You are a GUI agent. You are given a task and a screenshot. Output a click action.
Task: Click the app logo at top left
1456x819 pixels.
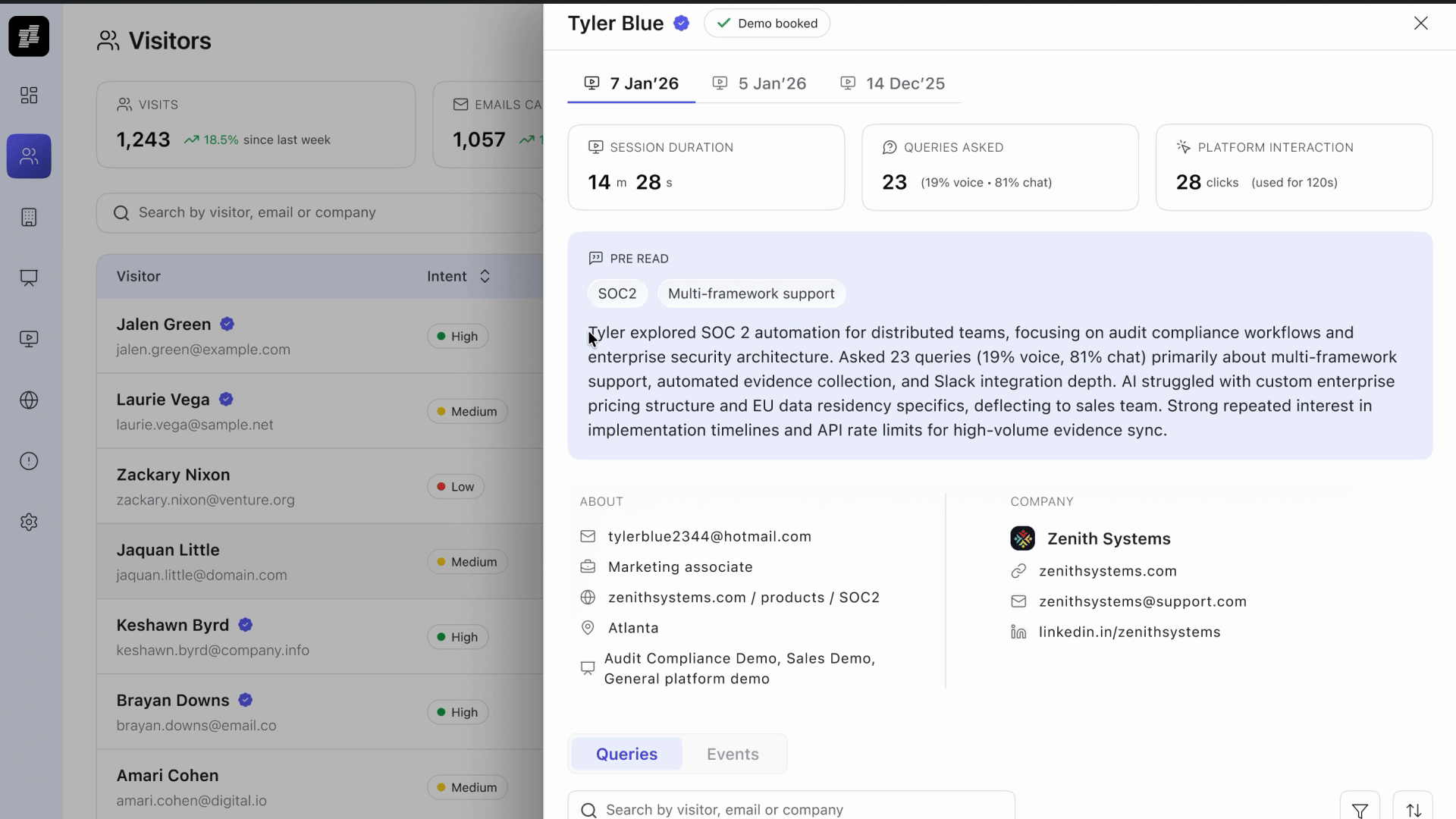(x=29, y=36)
